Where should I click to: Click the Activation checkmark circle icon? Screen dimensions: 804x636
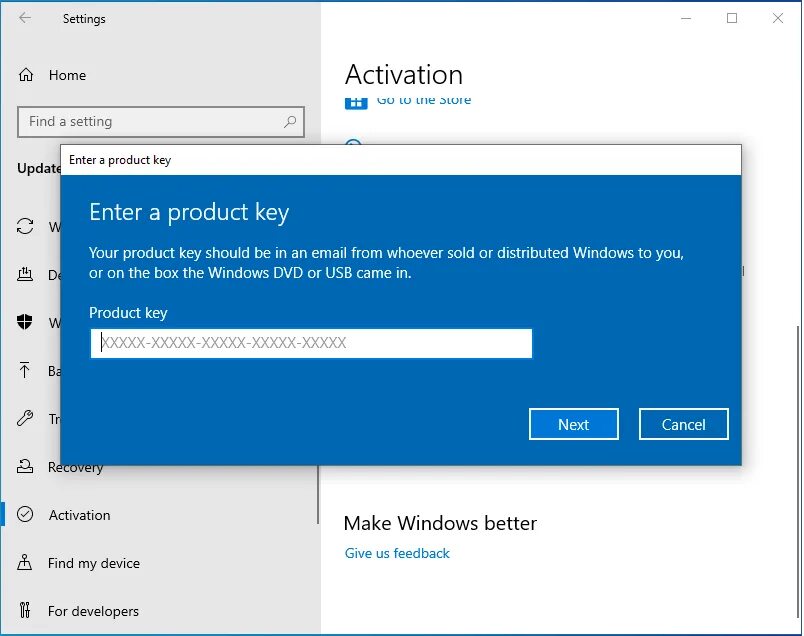click(25, 514)
